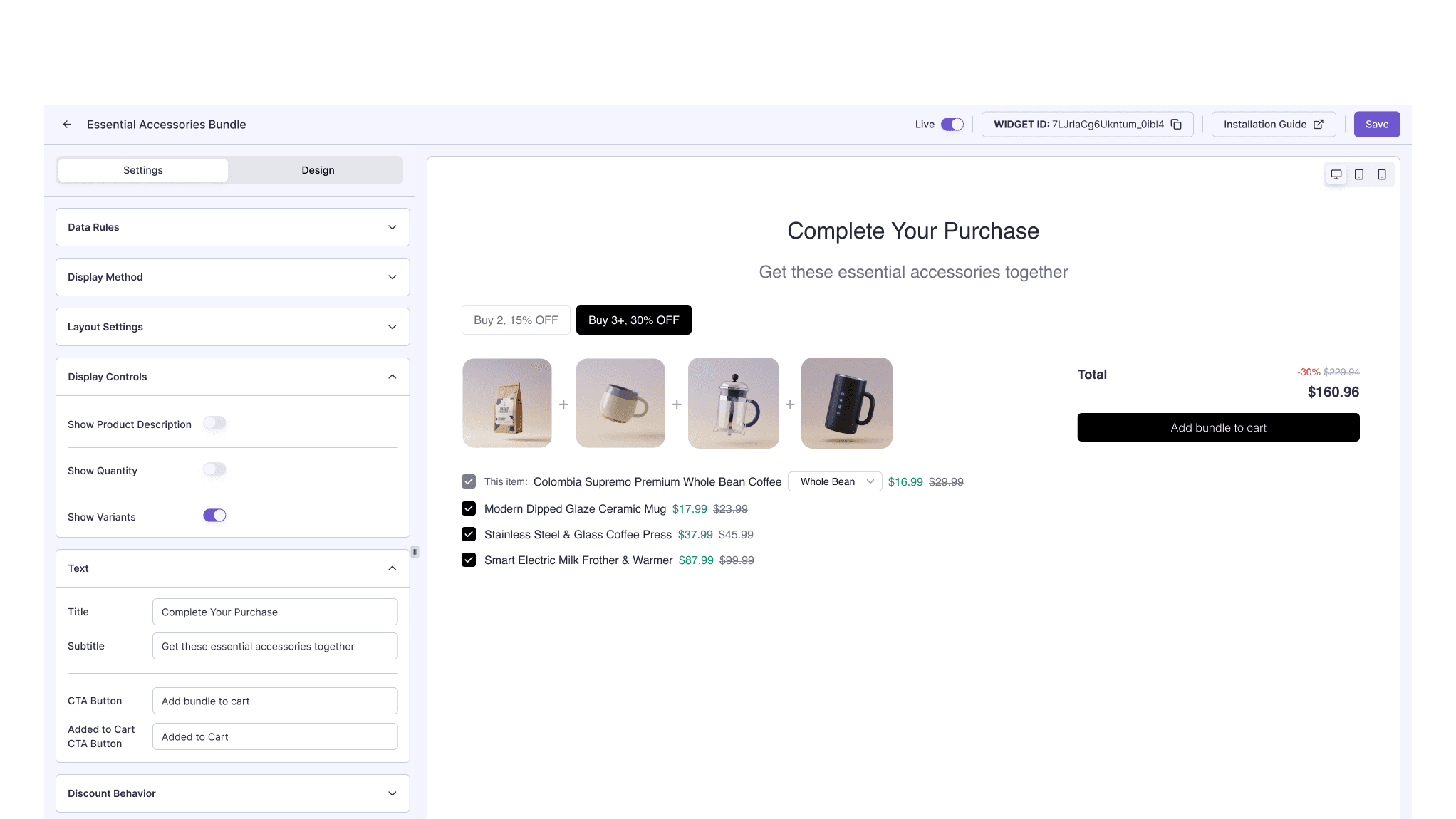Switch to the Design tab

click(x=318, y=170)
